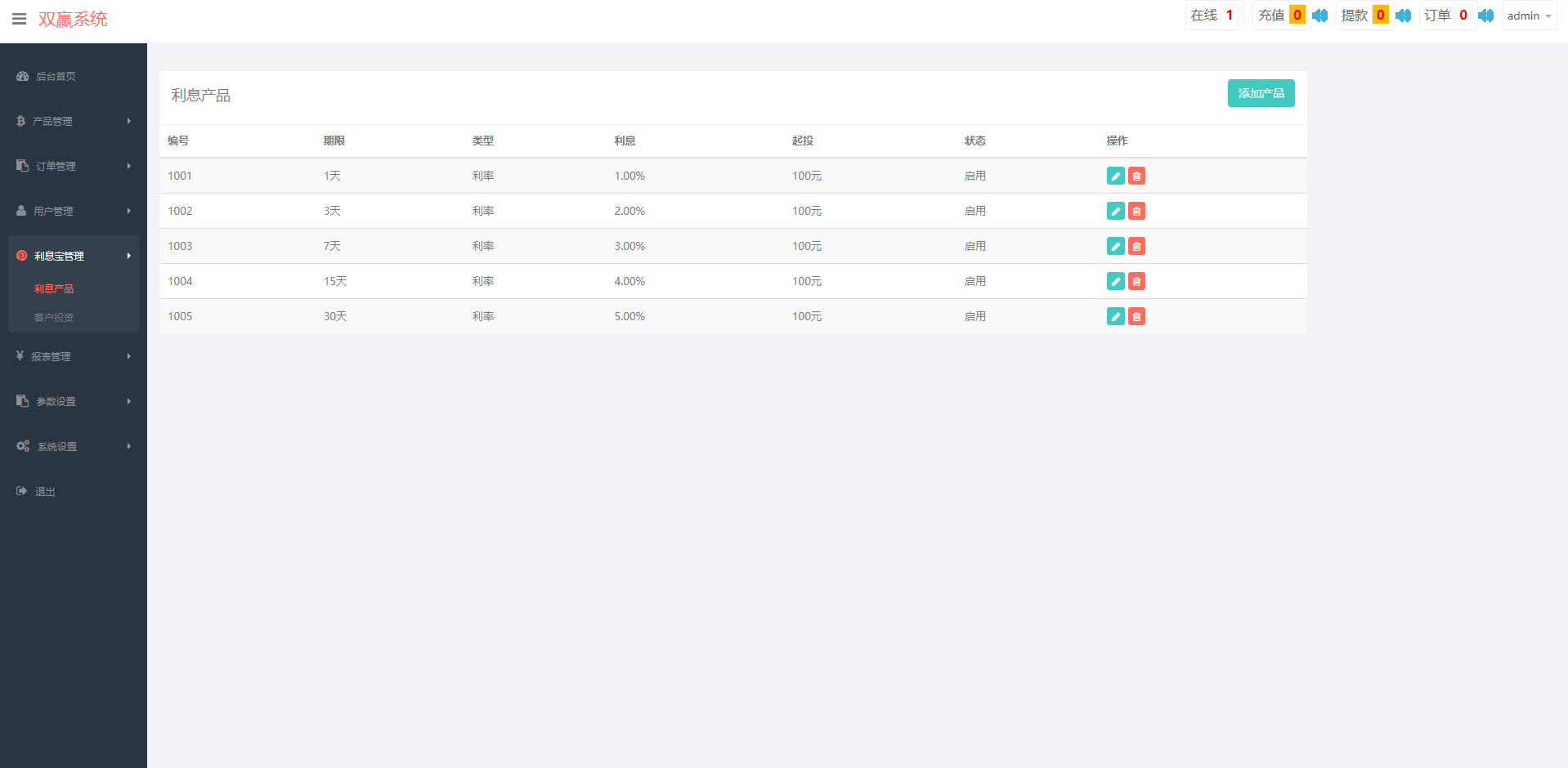Delete product 1002 using trash icon
The height and width of the screenshot is (768, 1568).
[x=1136, y=211]
